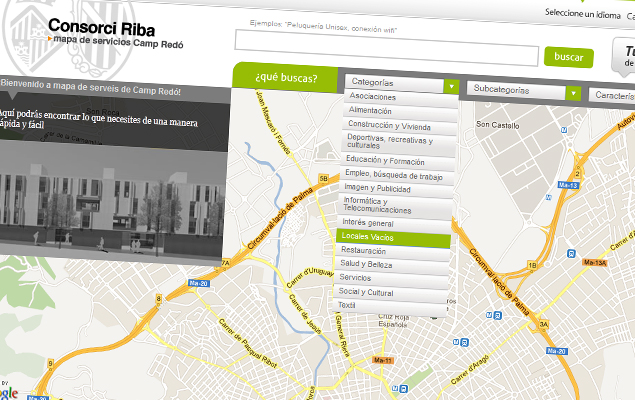Choose Asociaciones from category list
This screenshot has width=635, height=400.
click(x=401, y=98)
